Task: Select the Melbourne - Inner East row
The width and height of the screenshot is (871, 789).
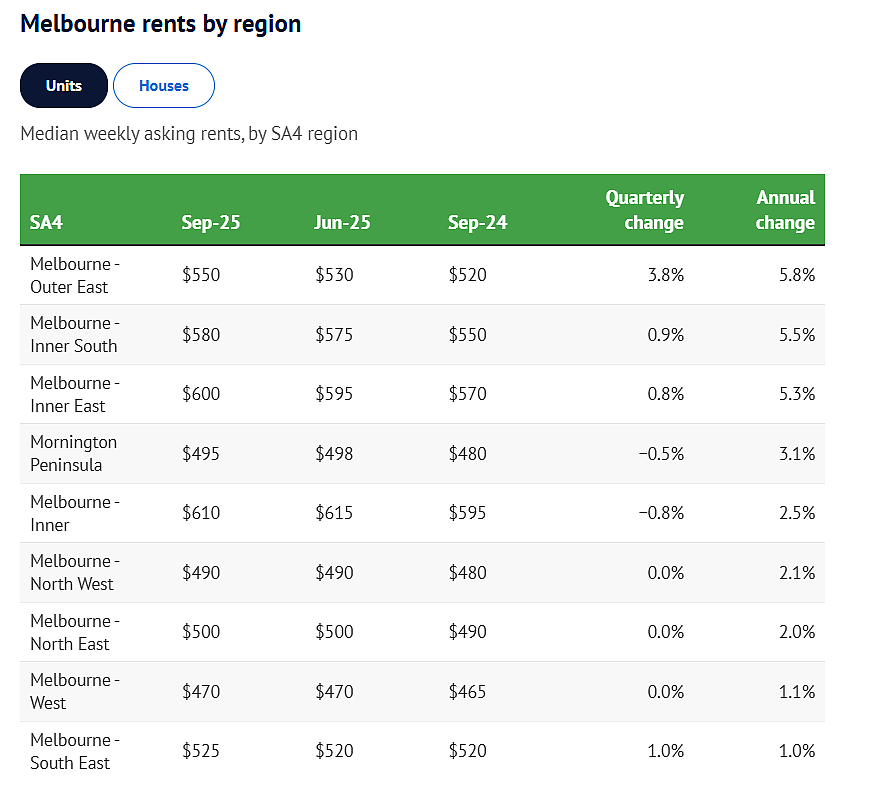Action: point(422,394)
